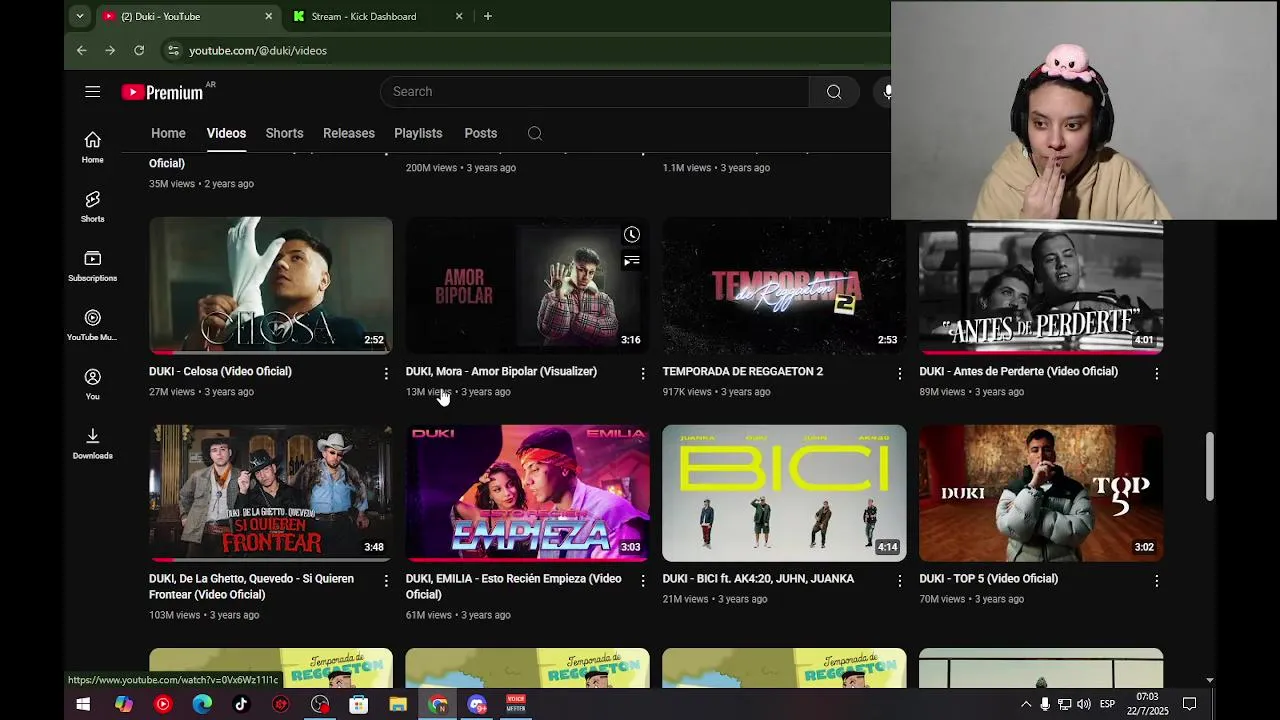Search within channel using magnifier icon
The height and width of the screenshot is (720, 1280).
(535, 133)
